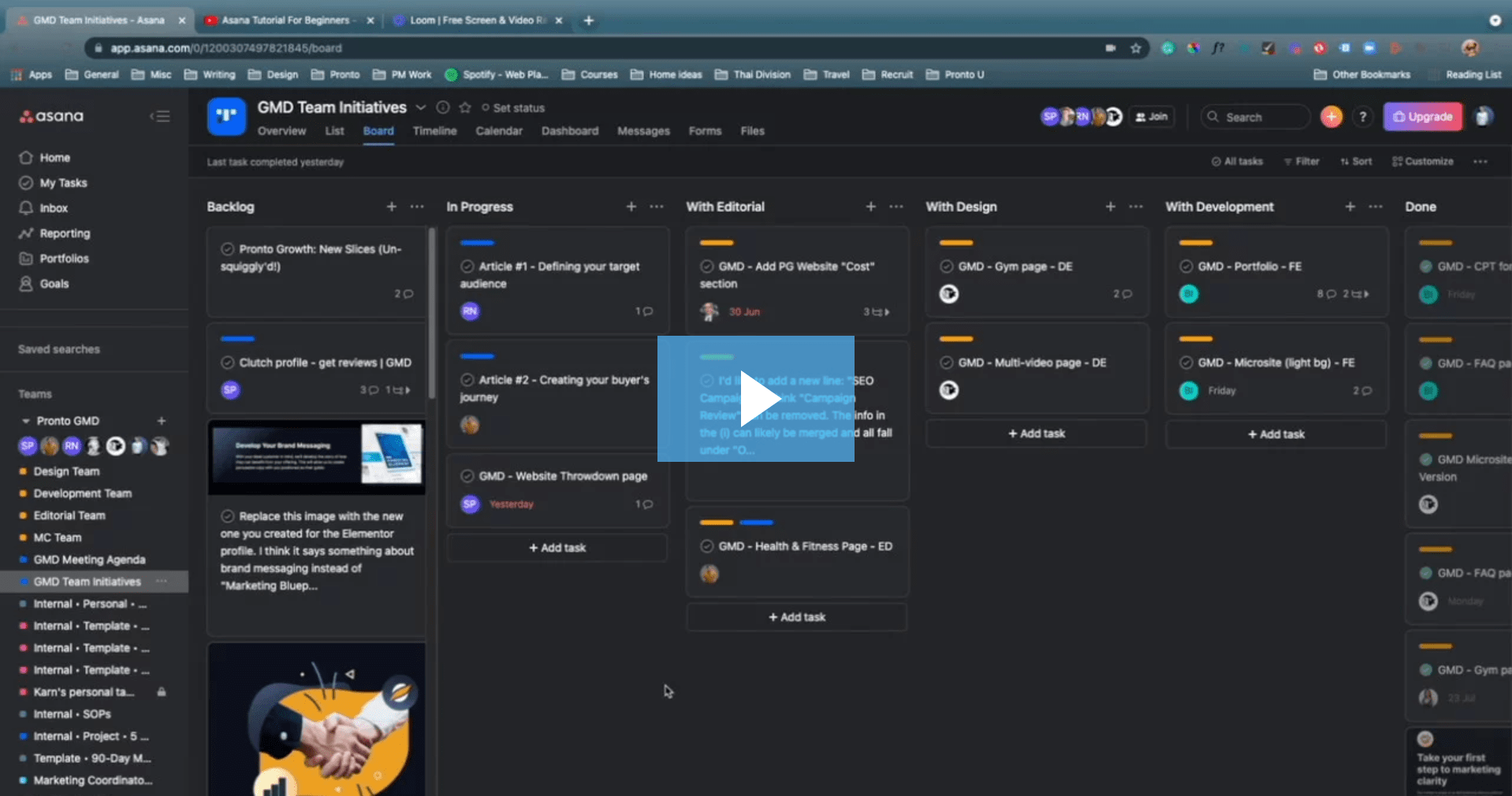Collapse the Pronto GMD team section
This screenshot has height=796, width=1512.
[25, 421]
